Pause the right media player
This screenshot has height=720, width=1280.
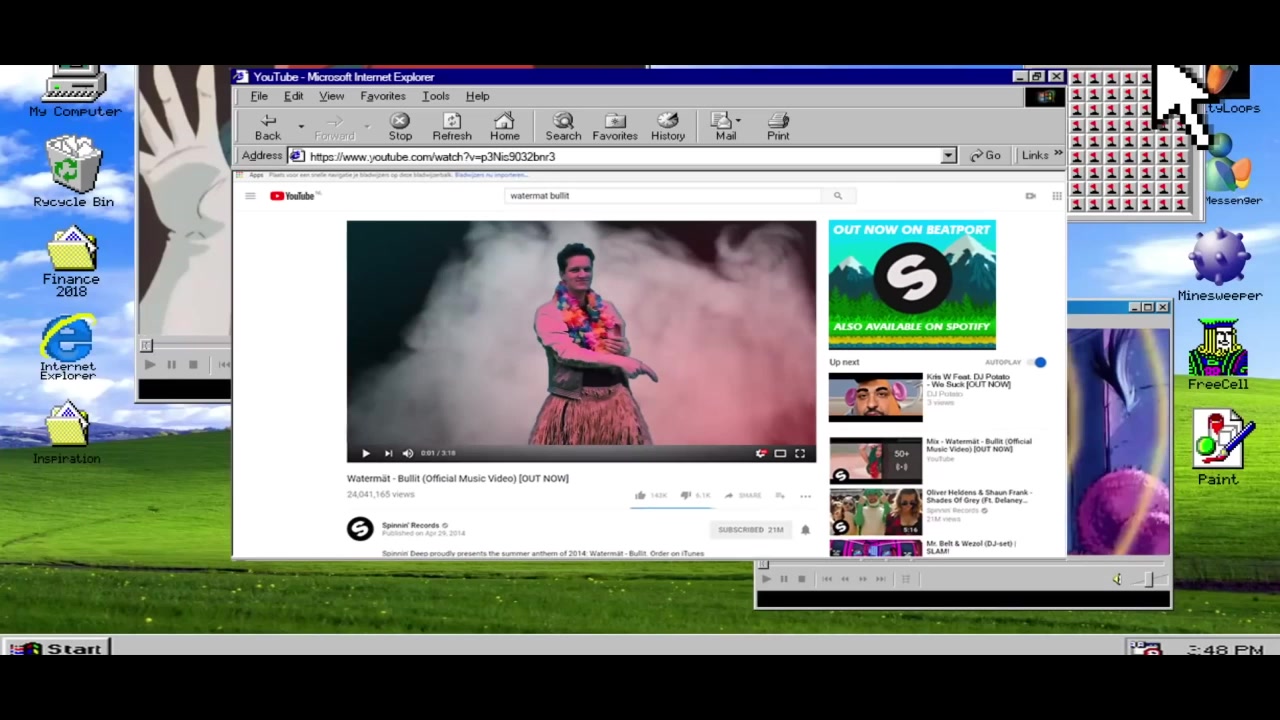point(783,579)
